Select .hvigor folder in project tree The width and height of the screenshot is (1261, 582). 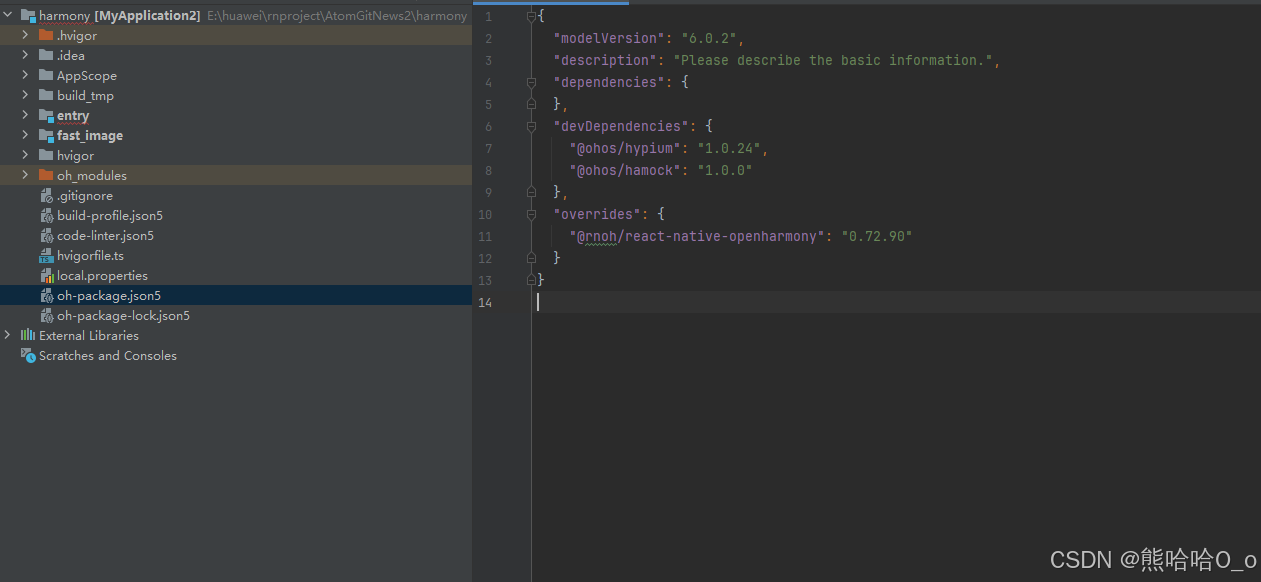click(77, 35)
